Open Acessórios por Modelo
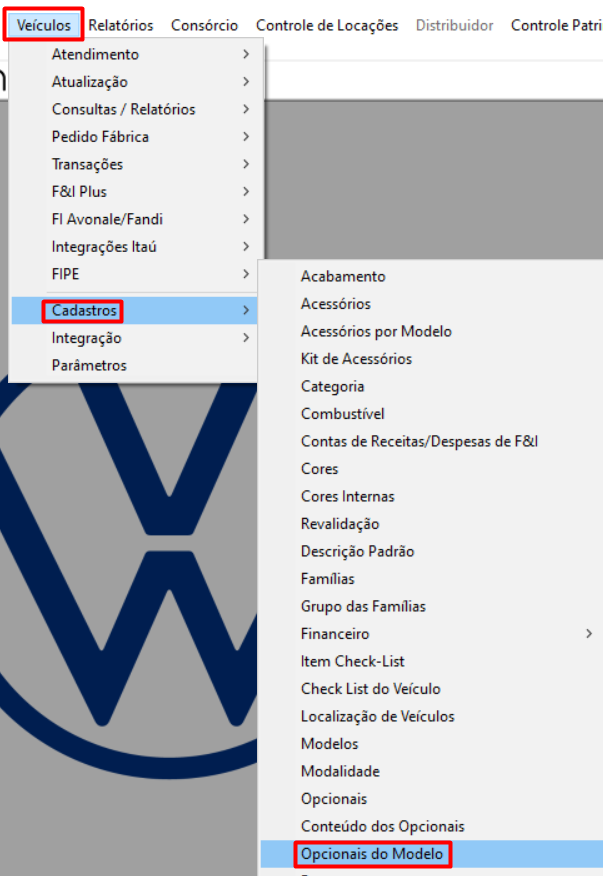This screenshot has width=603, height=876. (431, 331)
